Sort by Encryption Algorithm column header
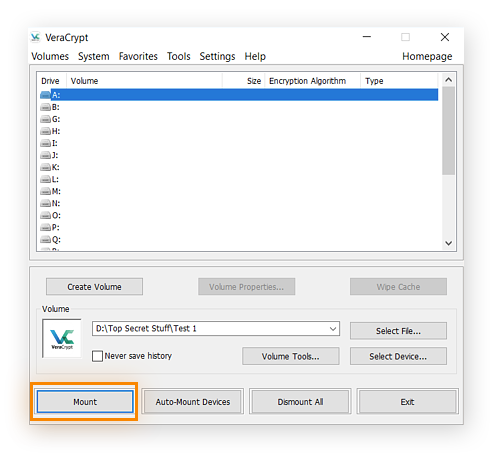This screenshot has height=453, width=492. coord(313,81)
